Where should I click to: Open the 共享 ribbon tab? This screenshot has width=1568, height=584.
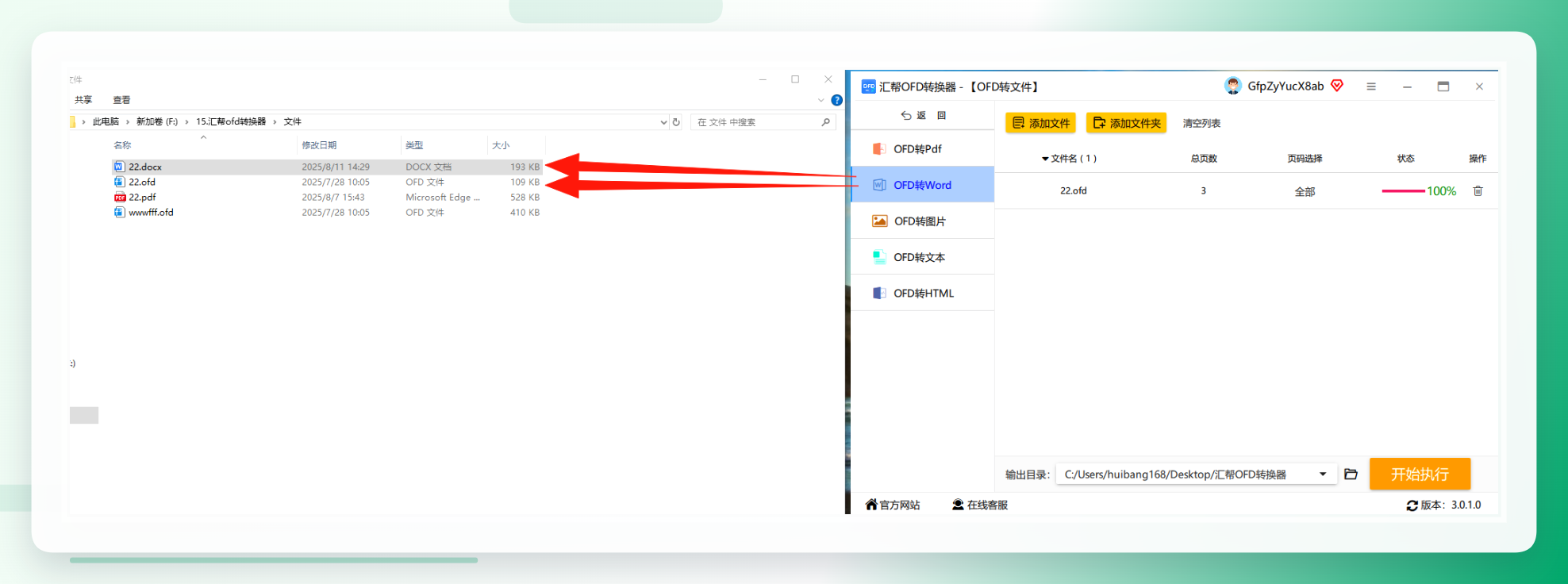coord(83,100)
